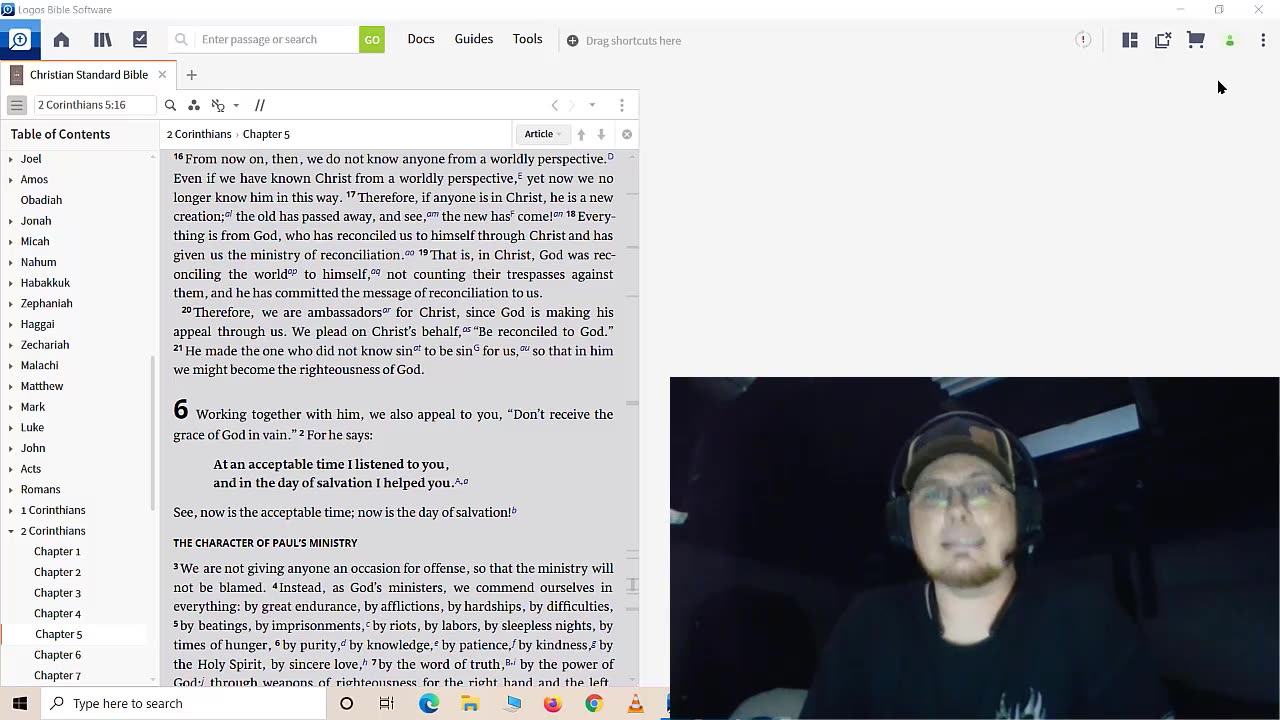Toggle the table of contents sidebar
This screenshot has height=720, width=1280.
click(x=17, y=105)
